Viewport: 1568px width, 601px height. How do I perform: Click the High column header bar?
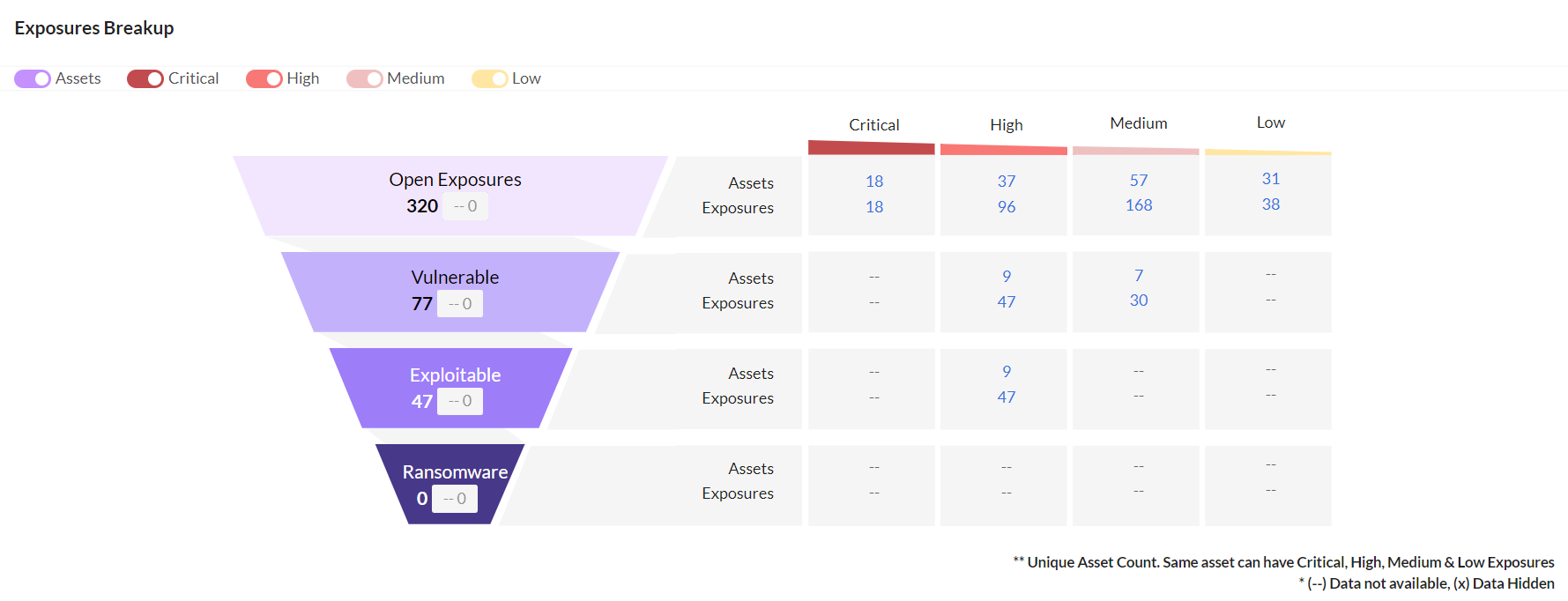pyautogui.click(x=1004, y=150)
